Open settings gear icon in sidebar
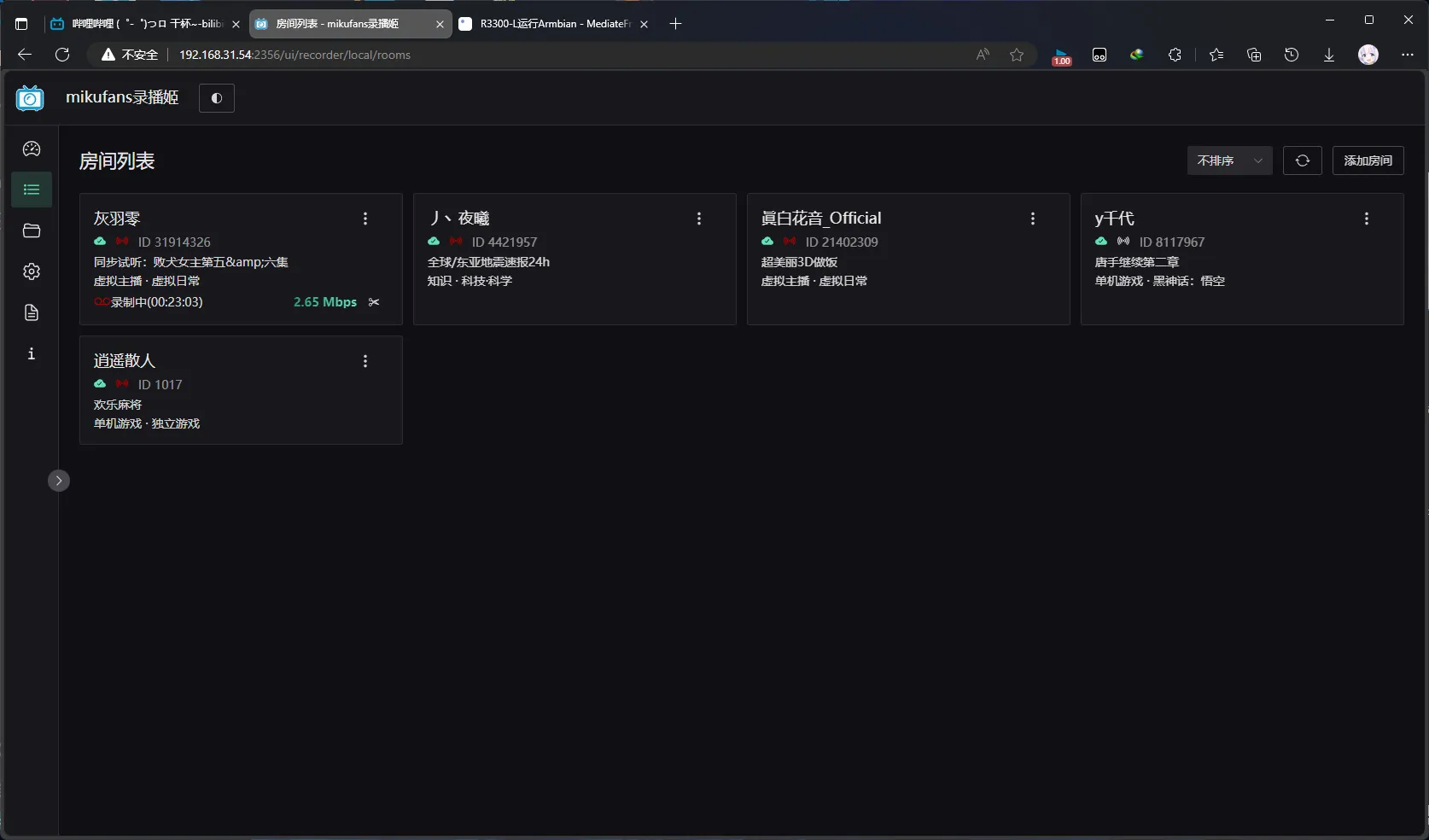Image resolution: width=1429 pixels, height=840 pixels. [x=32, y=271]
